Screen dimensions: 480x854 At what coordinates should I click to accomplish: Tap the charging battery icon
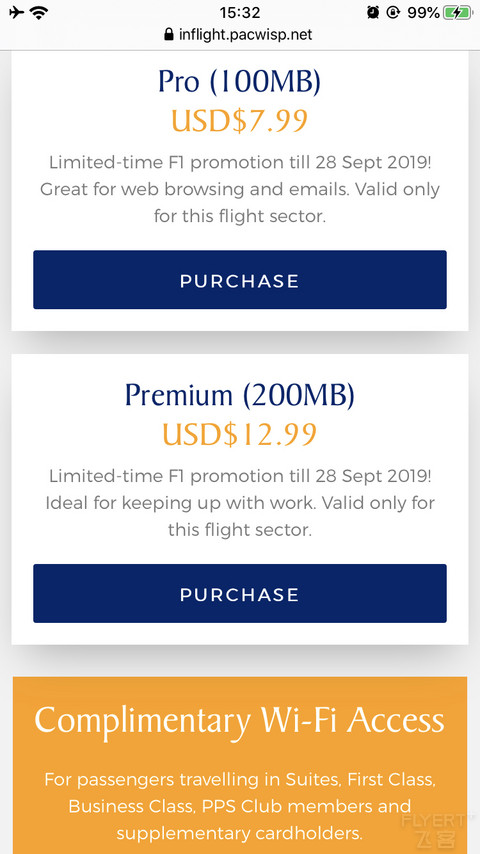point(457,12)
